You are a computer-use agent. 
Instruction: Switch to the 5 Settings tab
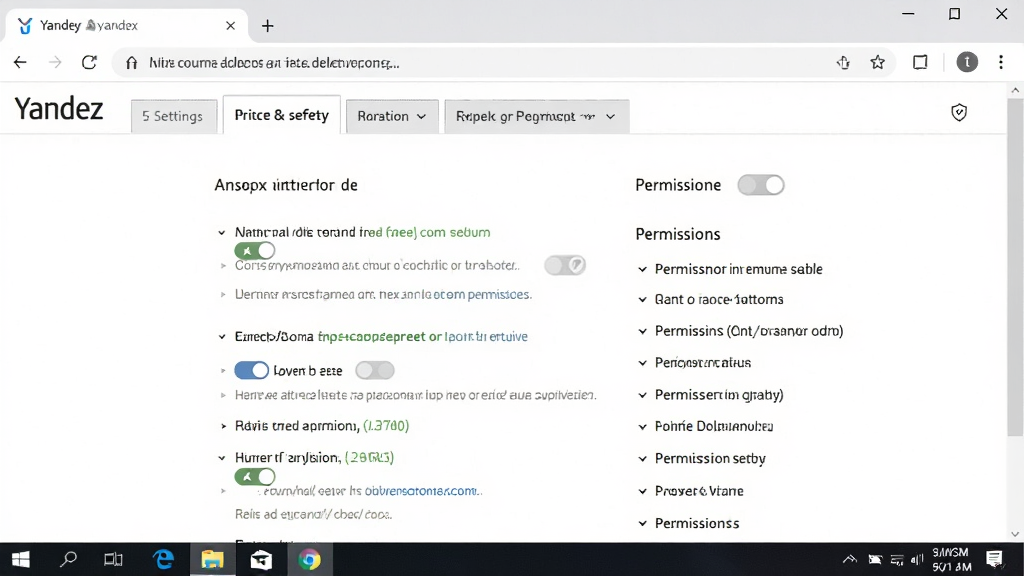pos(173,116)
